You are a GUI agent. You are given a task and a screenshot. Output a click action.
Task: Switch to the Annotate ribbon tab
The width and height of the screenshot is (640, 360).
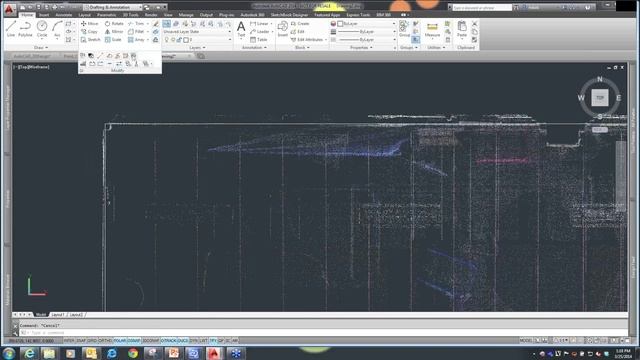(64, 15)
